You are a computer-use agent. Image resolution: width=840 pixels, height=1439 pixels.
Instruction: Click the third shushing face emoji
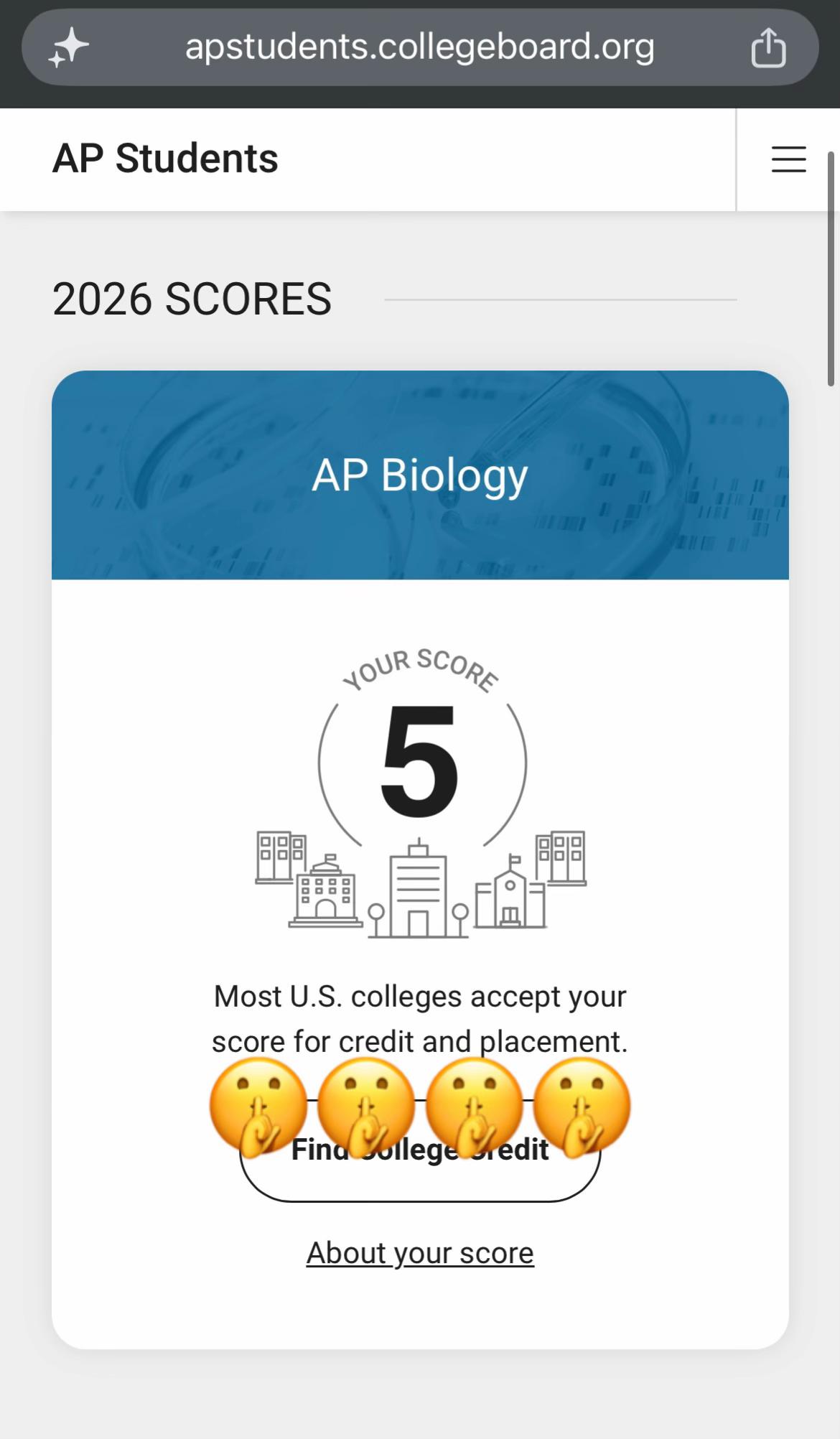click(x=475, y=1107)
